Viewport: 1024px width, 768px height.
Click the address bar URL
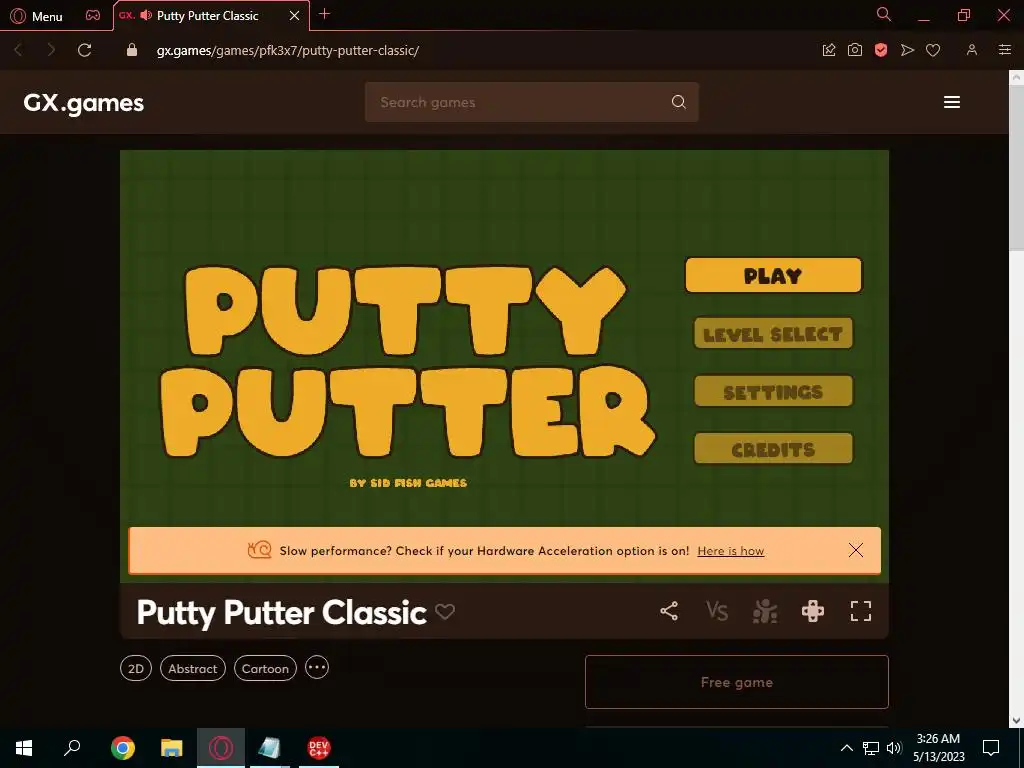tap(288, 50)
